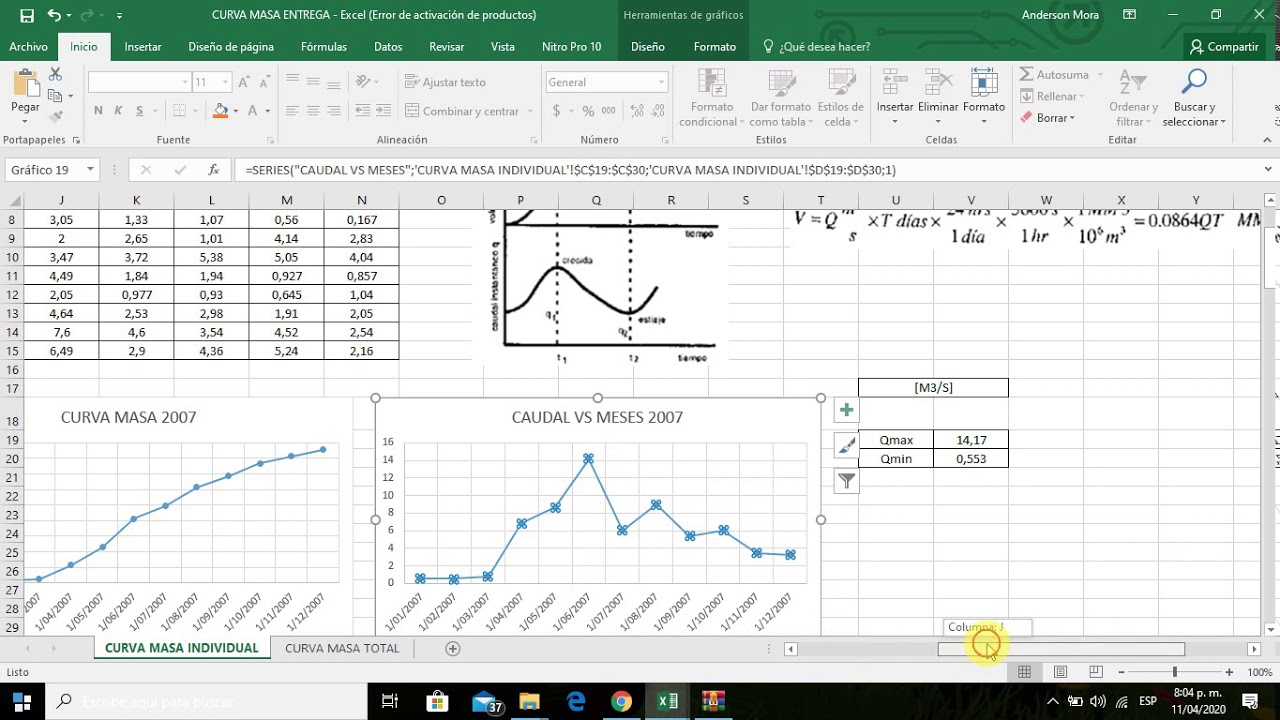Image resolution: width=1280 pixels, height=720 pixels.
Task: Switch to Page Layout view in status bar
Action: pyautogui.click(x=1060, y=672)
